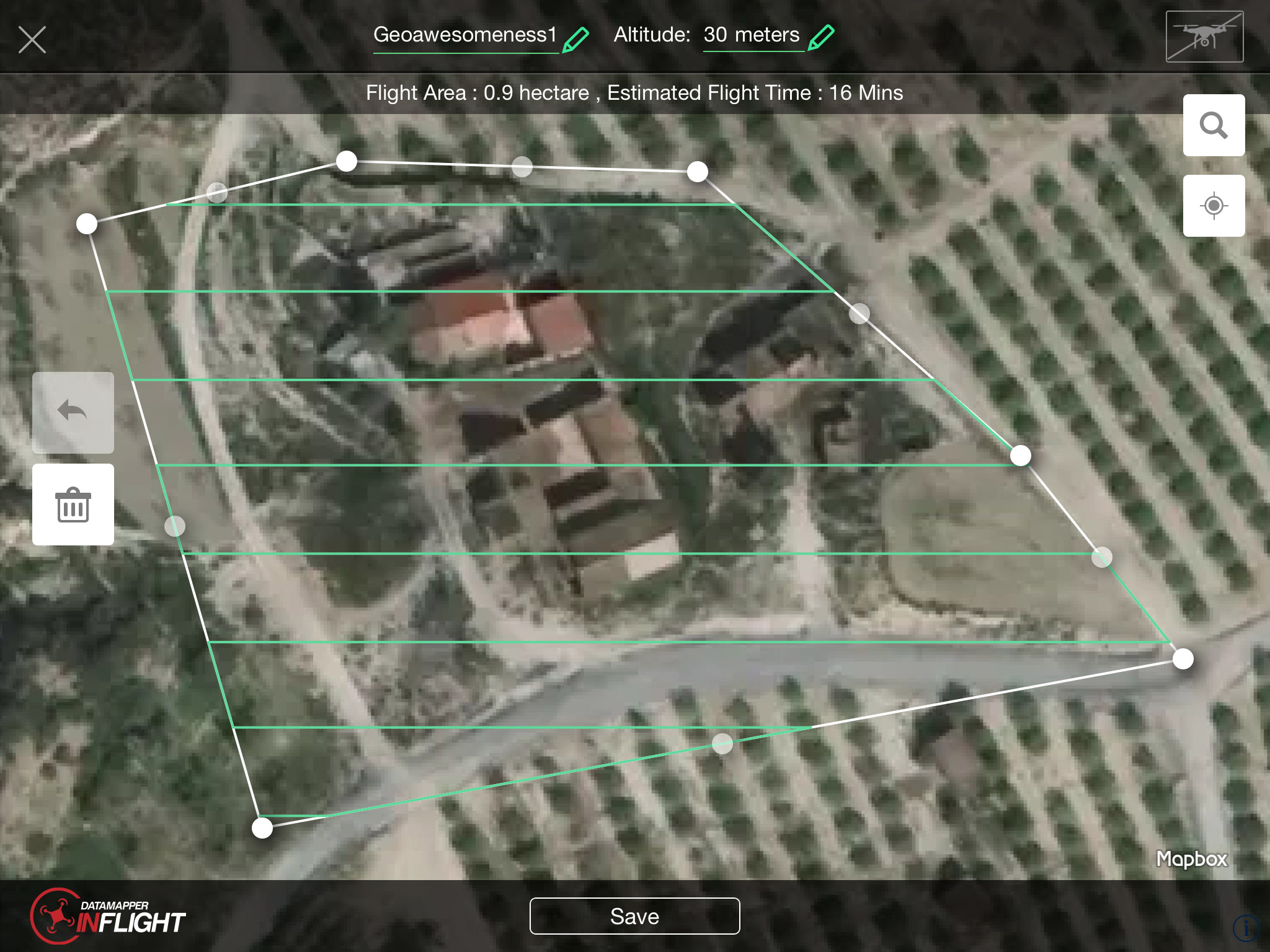The height and width of the screenshot is (952, 1270).
Task: Edit flight name with pencil icon beside Geoawesomeness1
Action: coord(575,40)
